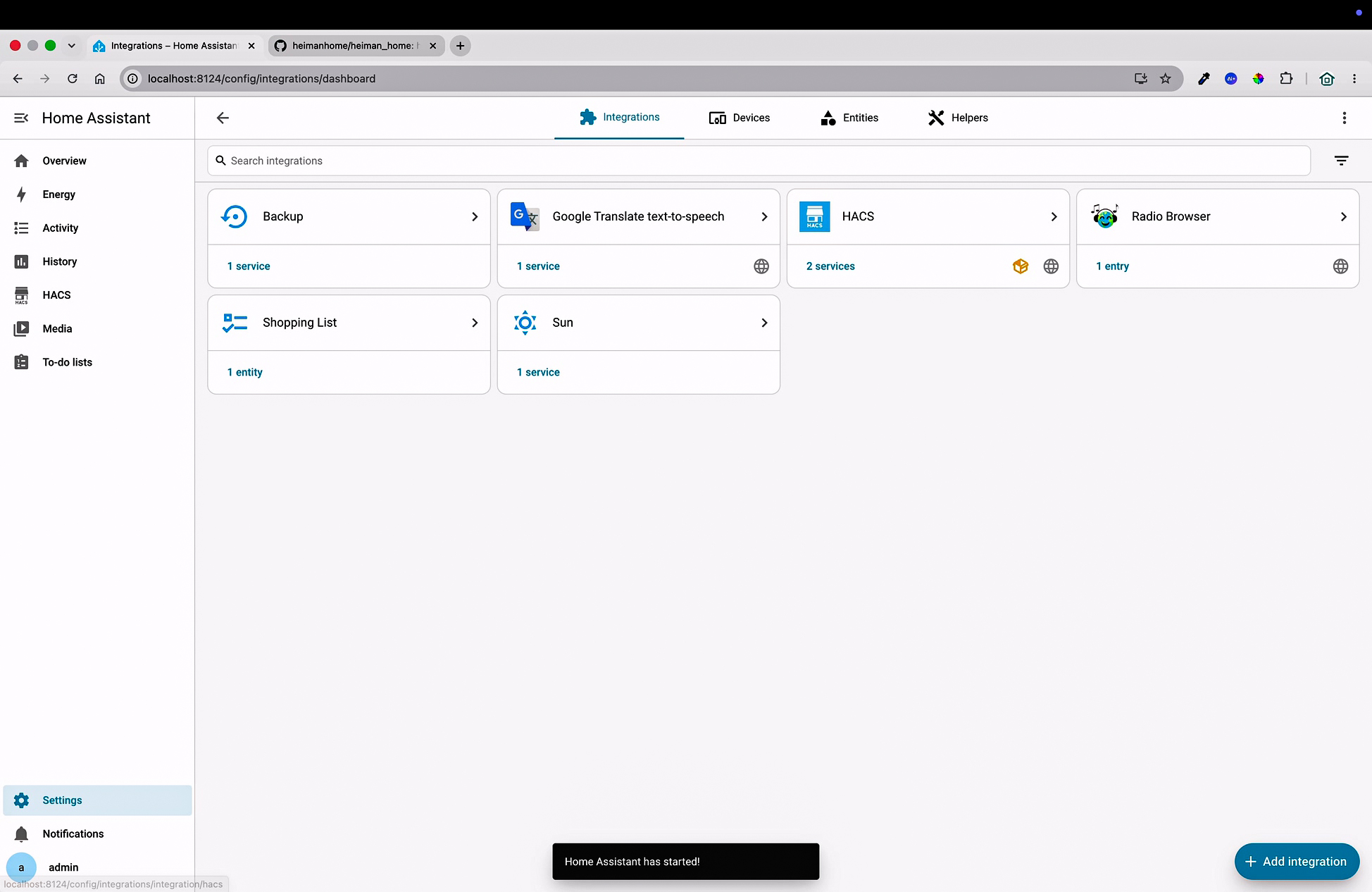Go back with the arrow icon
This screenshot has height=892, width=1372.
[x=223, y=118]
